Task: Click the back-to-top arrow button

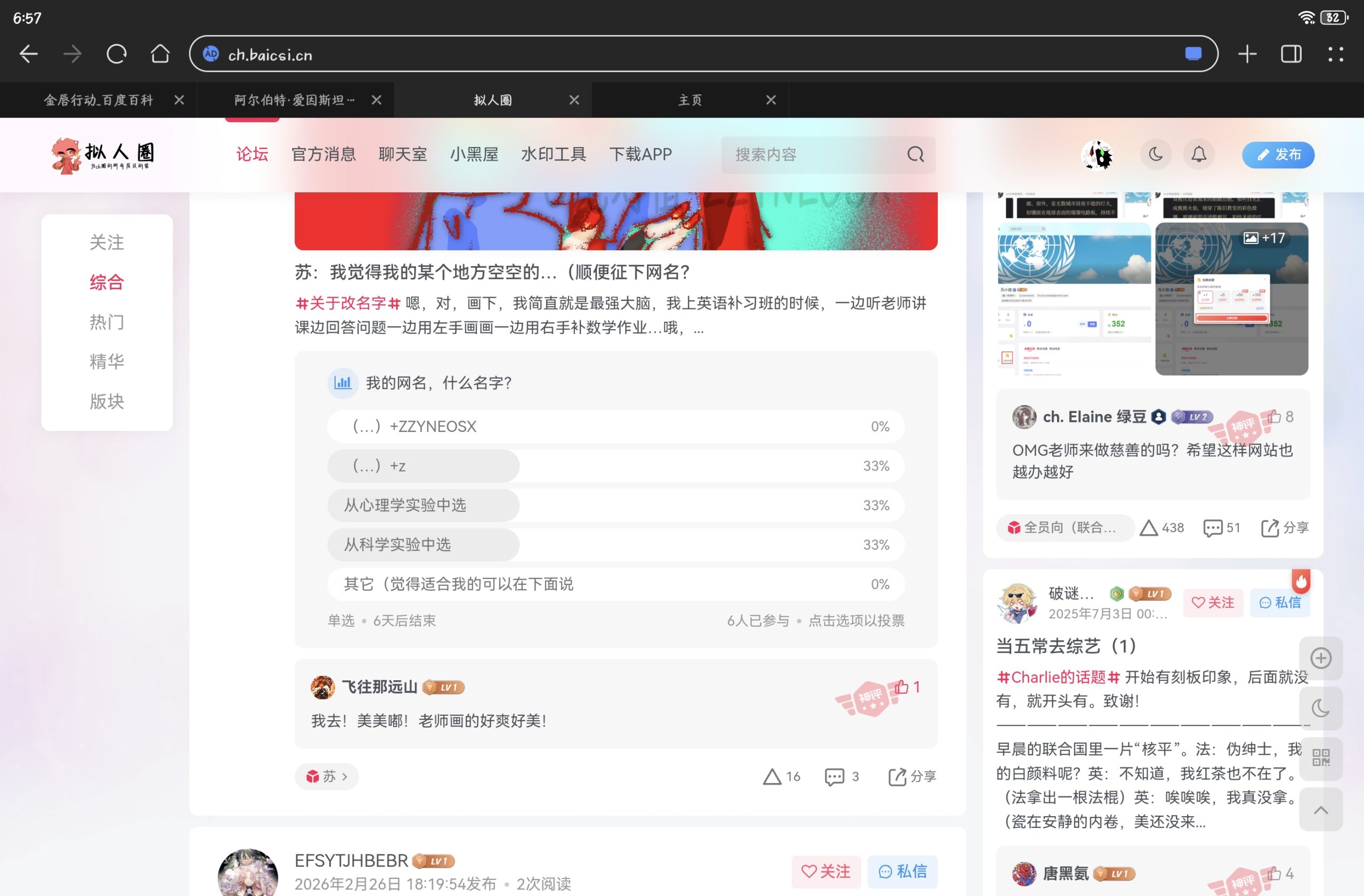Action: pyautogui.click(x=1321, y=810)
